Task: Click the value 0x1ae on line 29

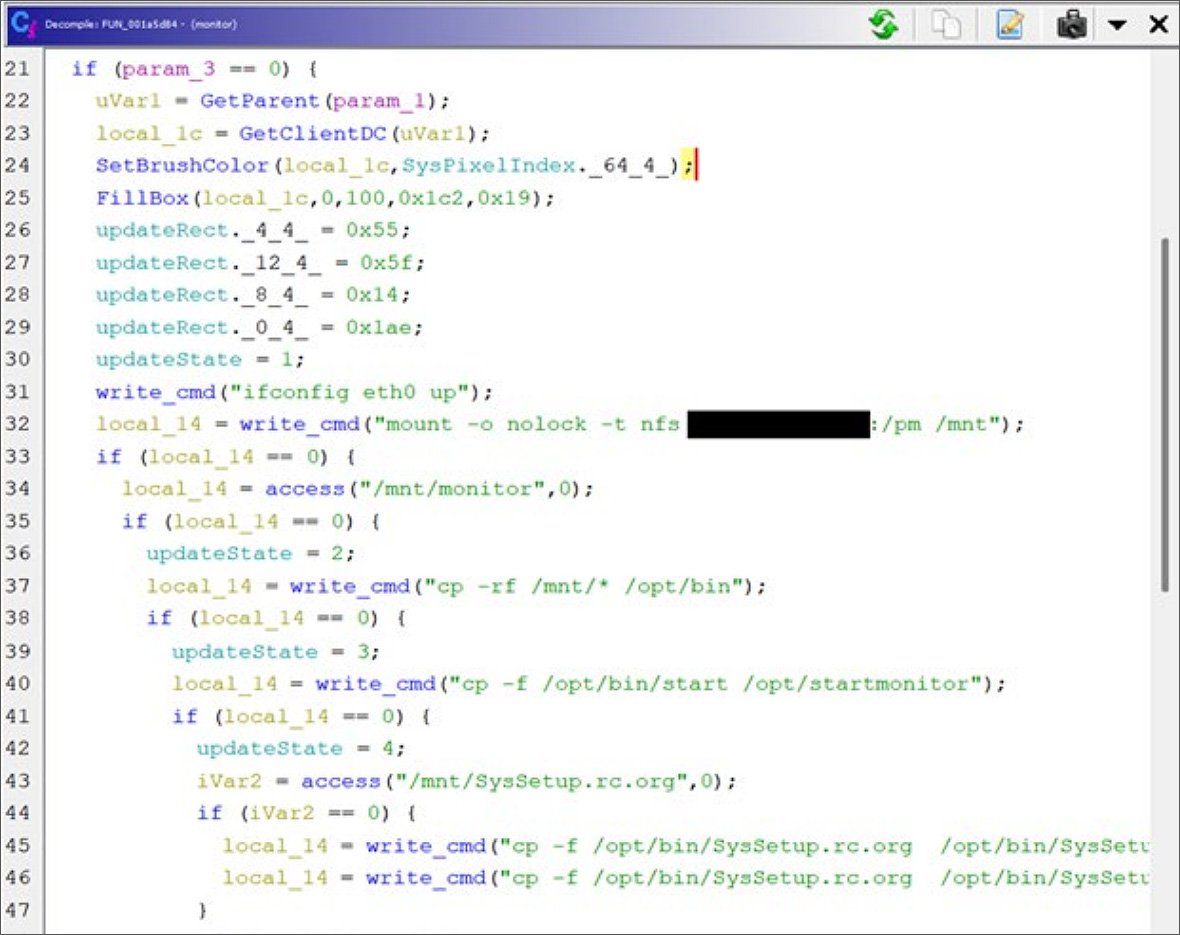Action: coord(379,328)
